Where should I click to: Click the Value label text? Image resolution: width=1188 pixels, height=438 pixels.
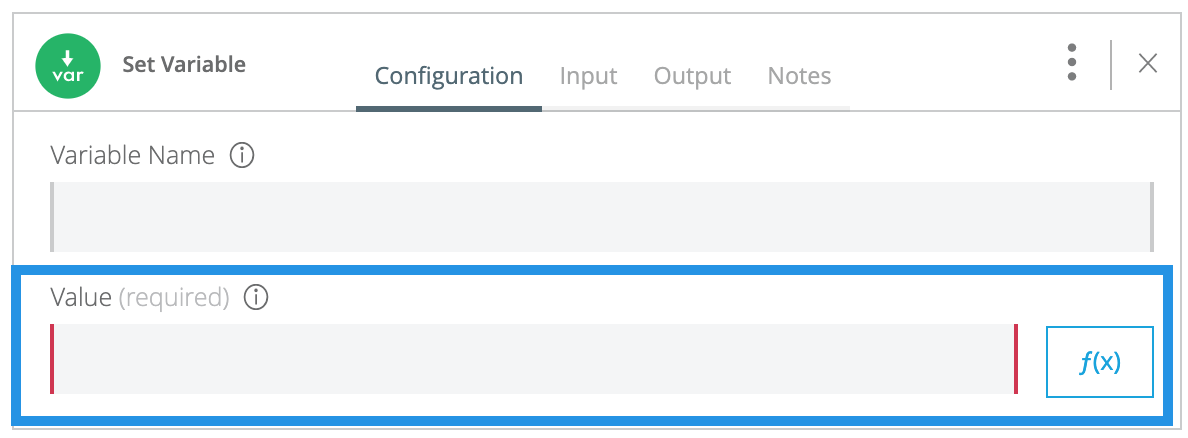coord(80,297)
